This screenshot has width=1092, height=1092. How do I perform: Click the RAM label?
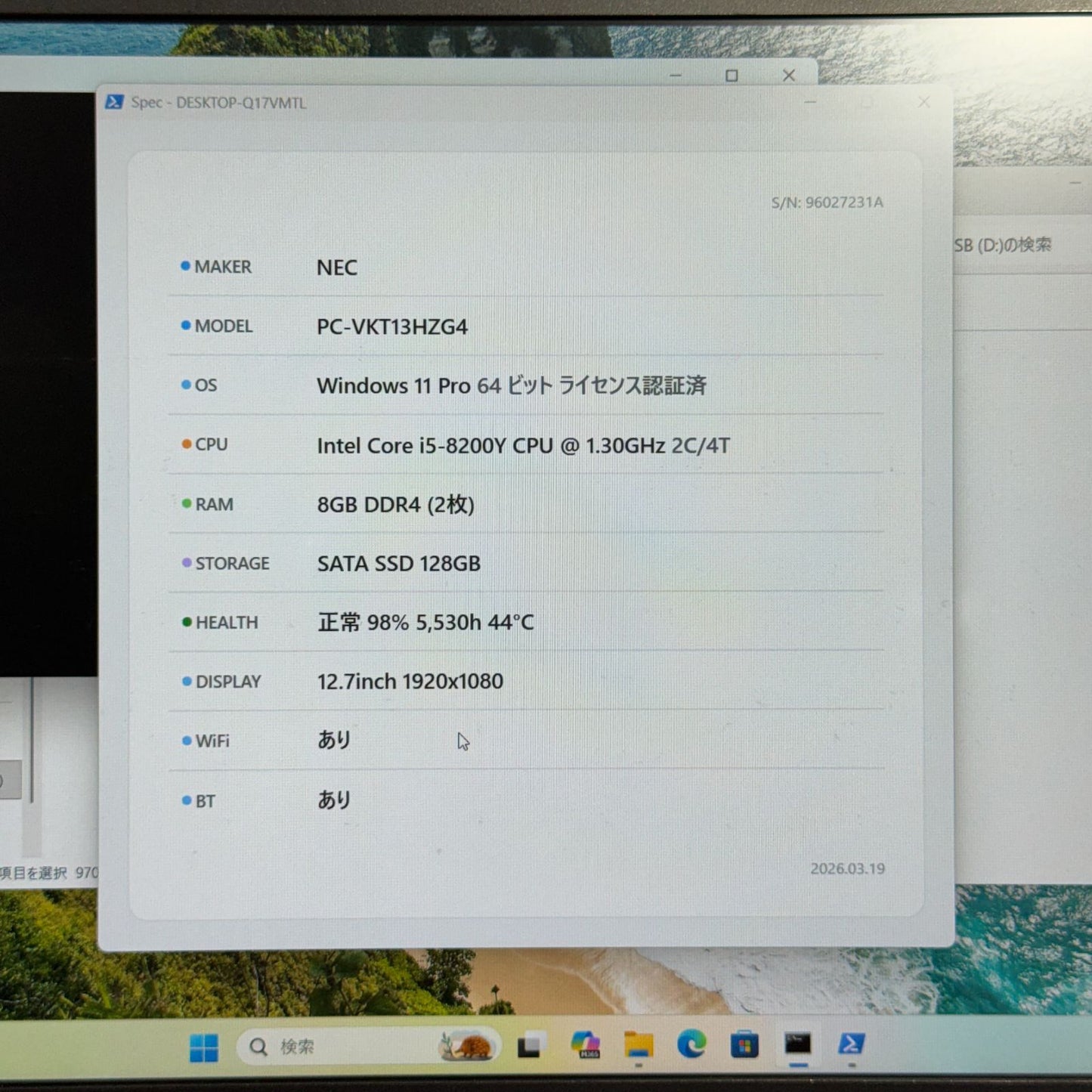[x=214, y=504]
